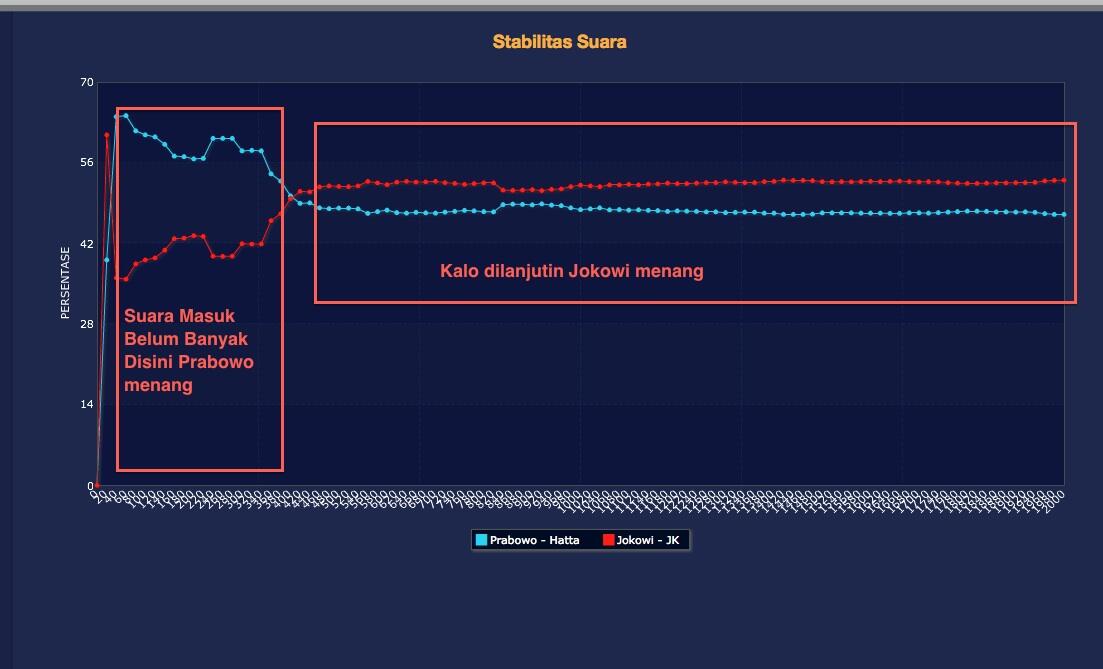1103x669 pixels.
Task: Select the final Jokowi - JK data point at 2000
Action: point(1064,181)
